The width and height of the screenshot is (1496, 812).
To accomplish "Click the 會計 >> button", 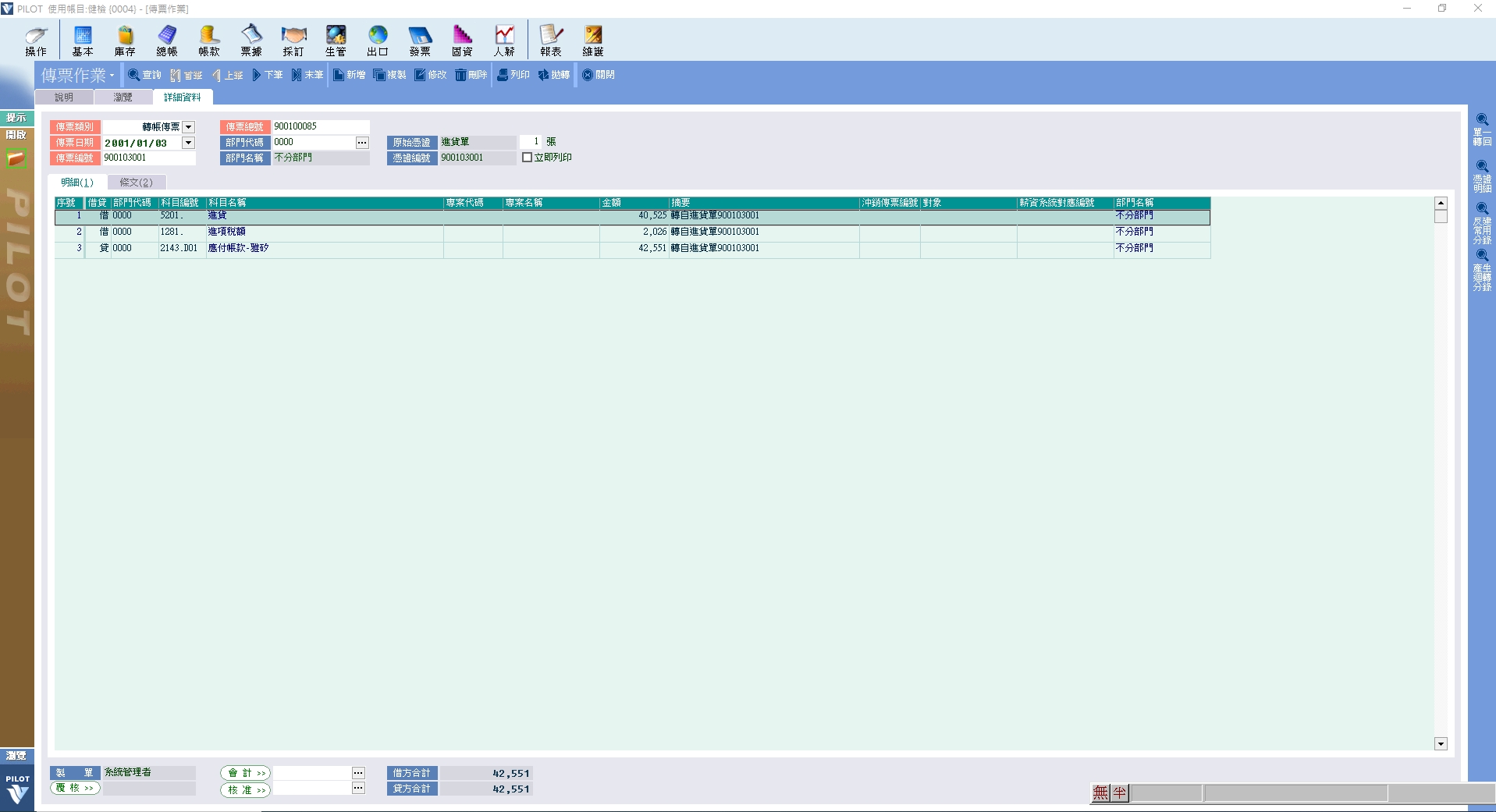I will (246, 773).
